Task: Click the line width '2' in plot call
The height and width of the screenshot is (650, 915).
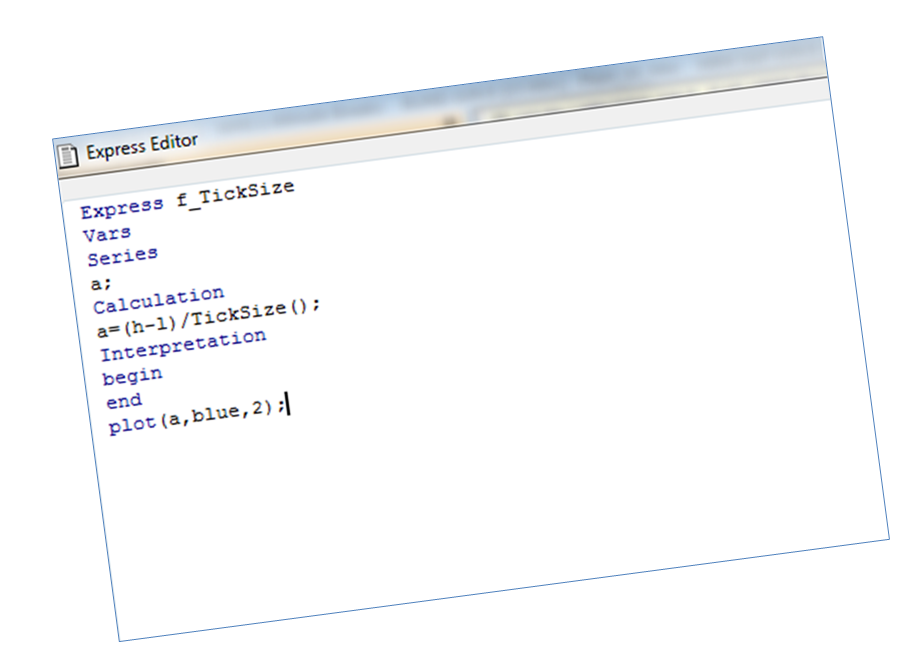Action: coord(260,408)
